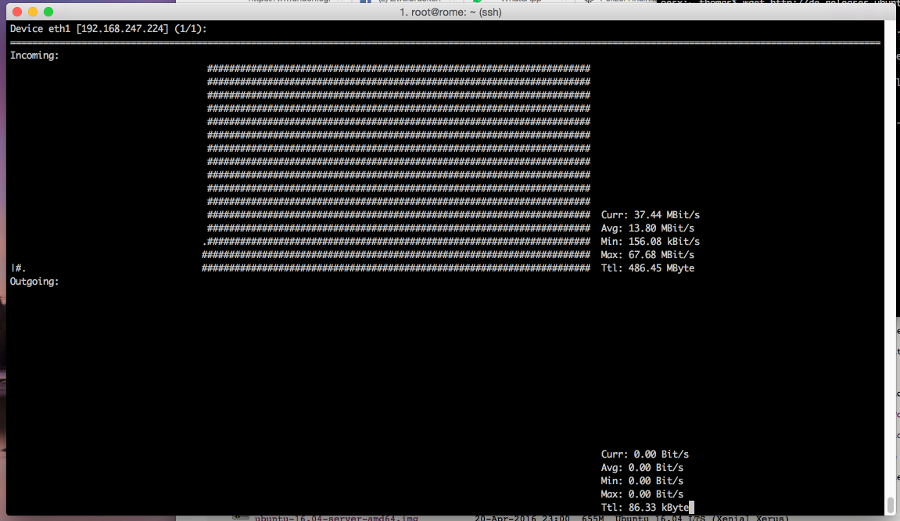Image resolution: width=900 pixels, height=521 pixels.
Task: Click the 'Outgoing:' section label
Action: coord(34,282)
